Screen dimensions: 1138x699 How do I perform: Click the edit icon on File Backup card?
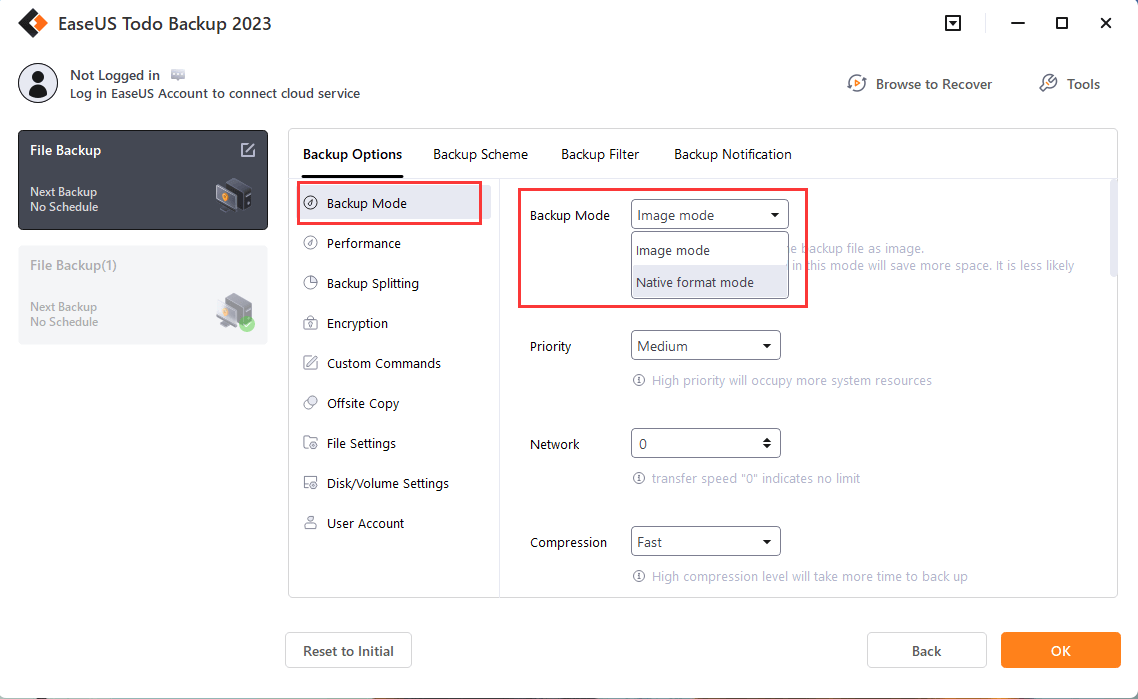coord(247,150)
